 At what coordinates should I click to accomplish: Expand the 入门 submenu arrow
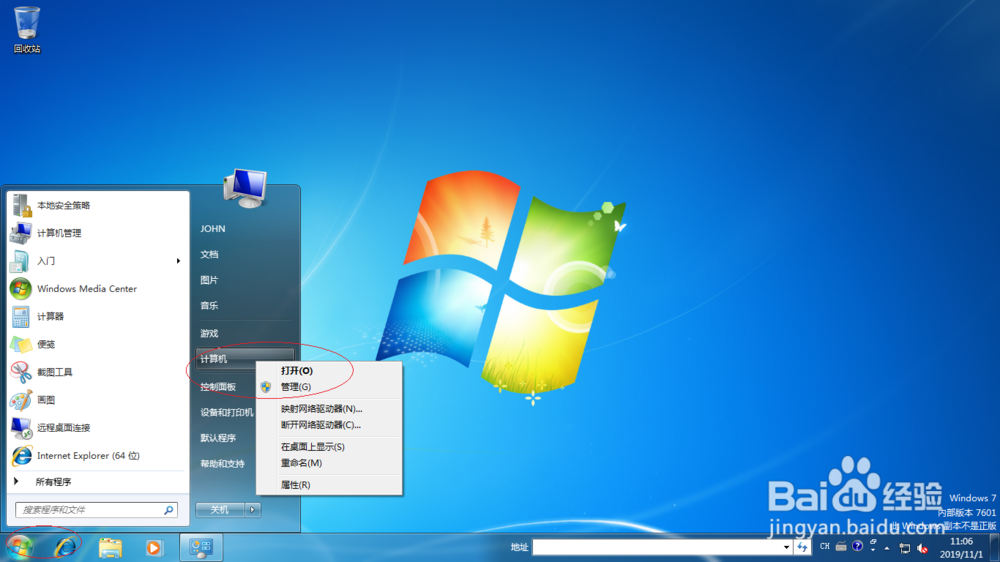pos(178,261)
